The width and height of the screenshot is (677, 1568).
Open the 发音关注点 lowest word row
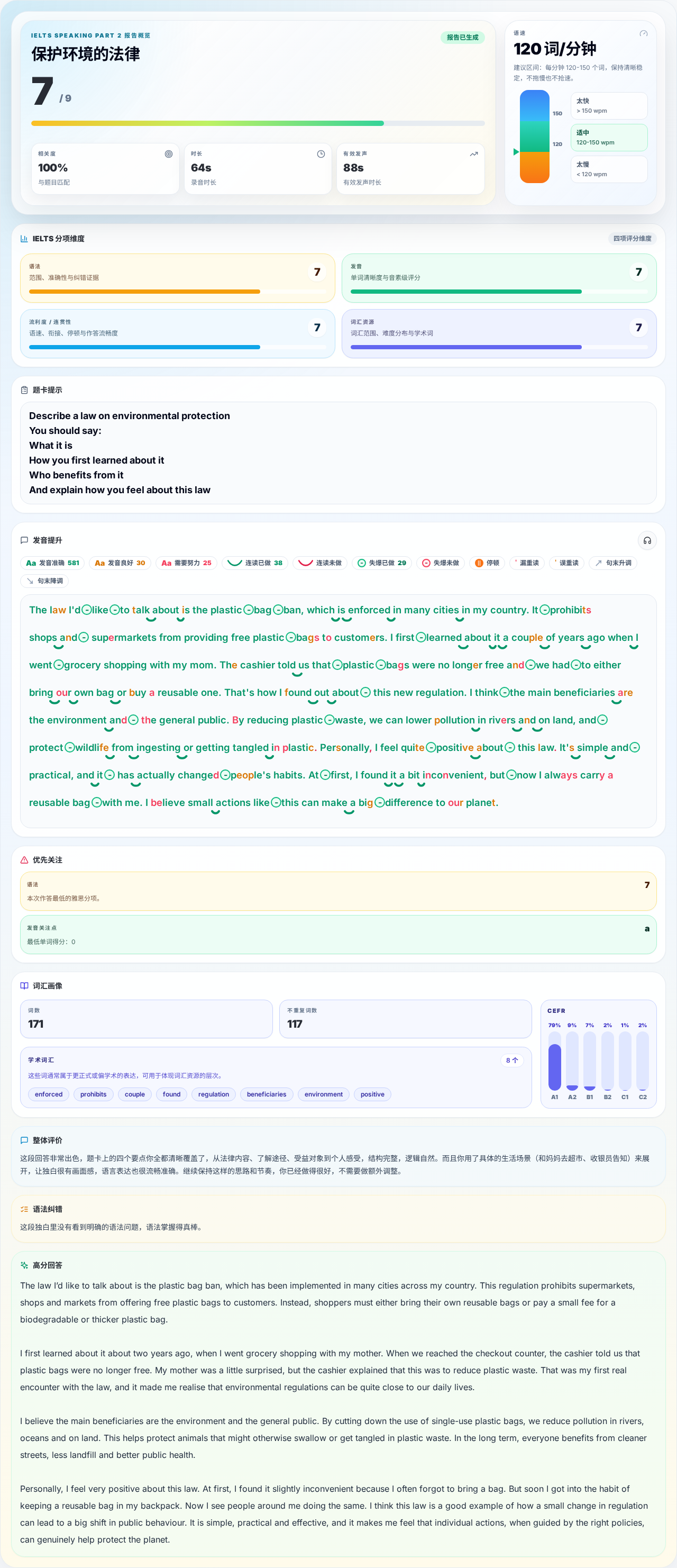338,935
